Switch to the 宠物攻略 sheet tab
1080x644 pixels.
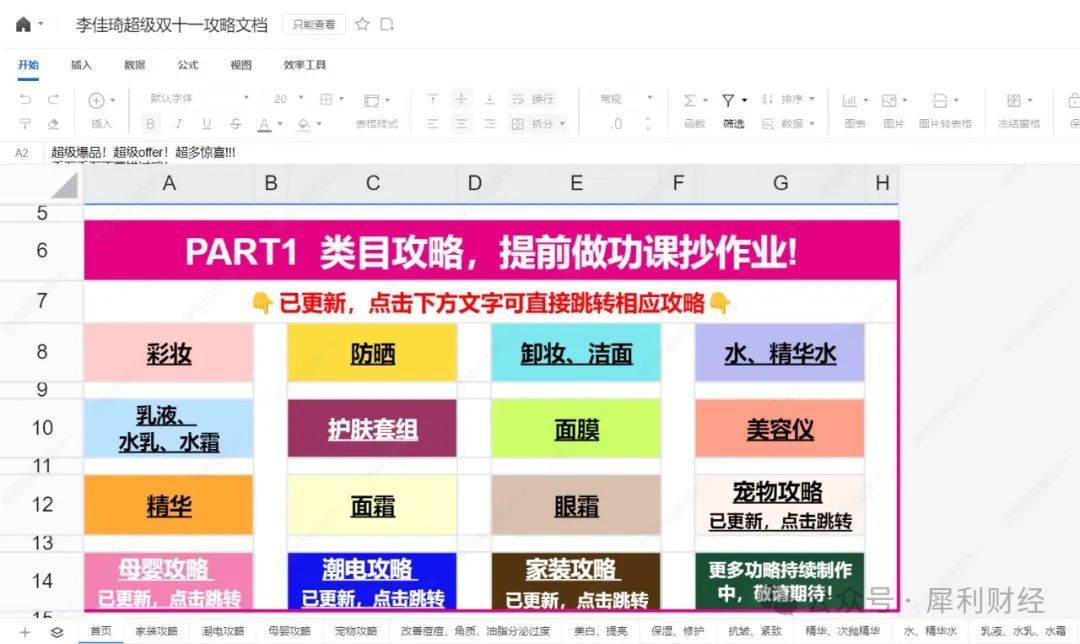pos(356,631)
